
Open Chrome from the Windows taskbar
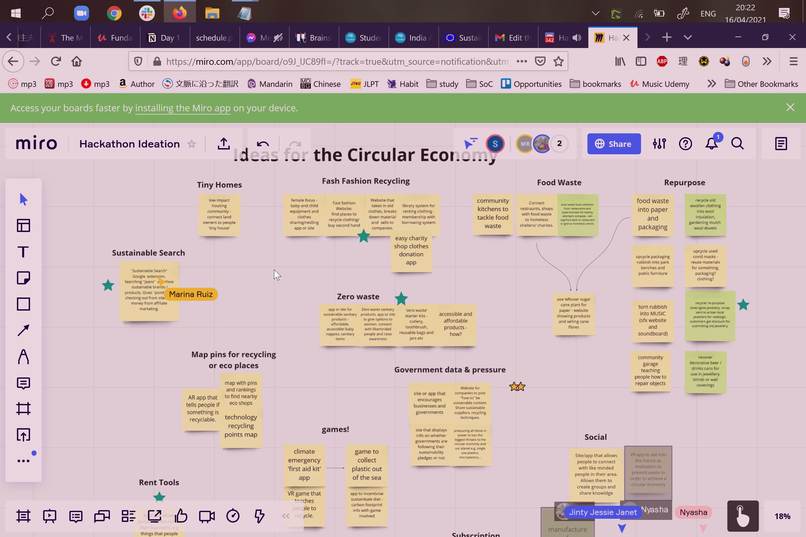click(x=114, y=13)
